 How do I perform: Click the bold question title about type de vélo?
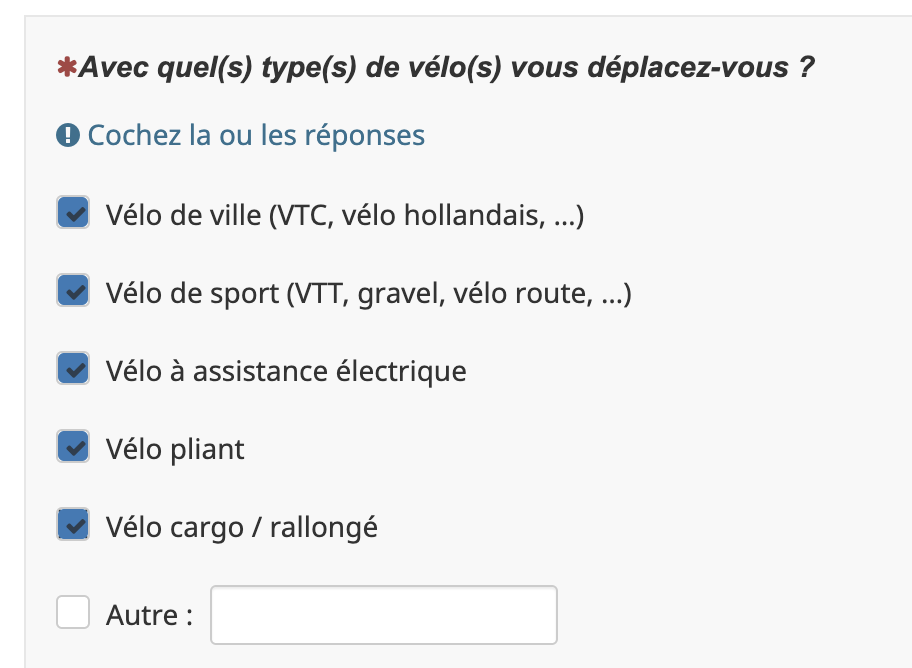[x=445, y=69]
